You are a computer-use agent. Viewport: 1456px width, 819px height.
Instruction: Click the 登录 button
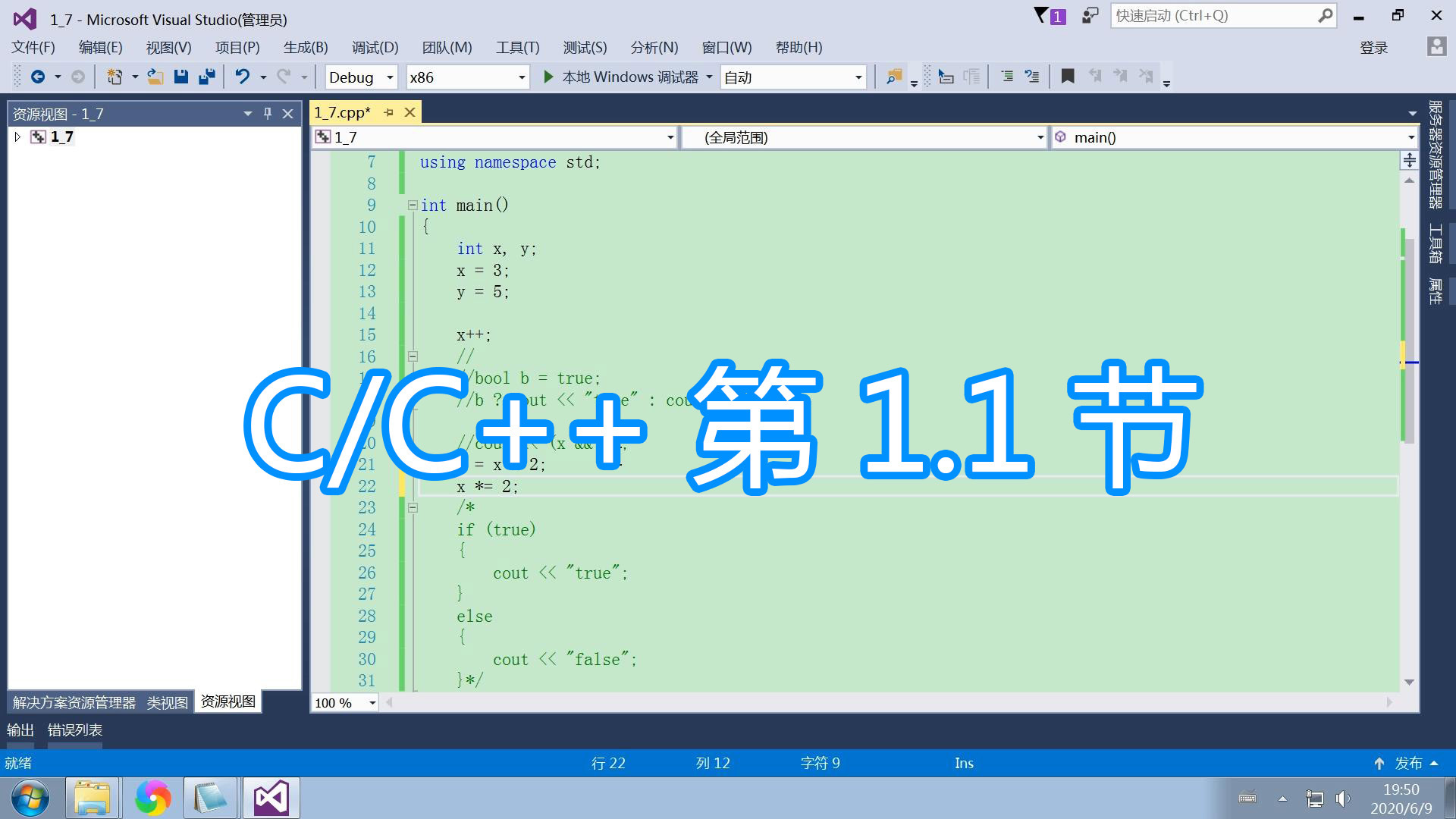[1373, 47]
